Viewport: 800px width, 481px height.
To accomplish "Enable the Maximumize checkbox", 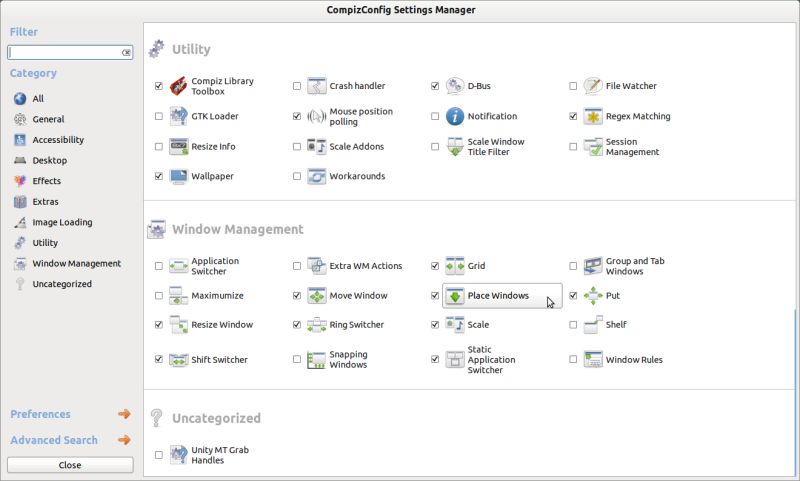I will coord(159,295).
